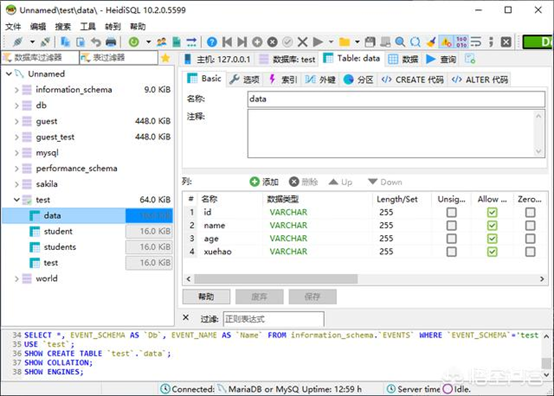554x396 pixels.
Task: Click the Up move column button
Action: pyautogui.click(x=341, y=182)
